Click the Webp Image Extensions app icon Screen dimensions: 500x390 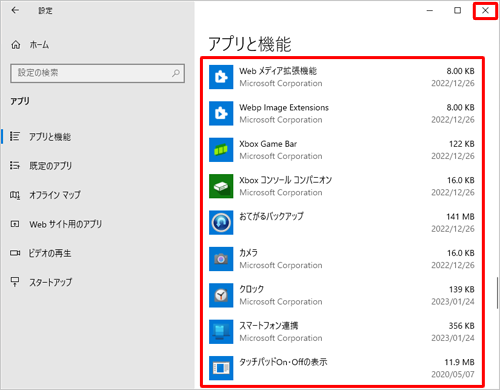coord(221,113)
